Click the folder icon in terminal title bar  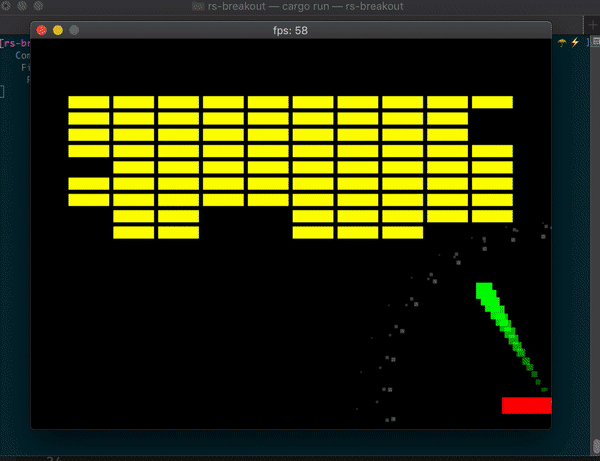coord(198,6)
